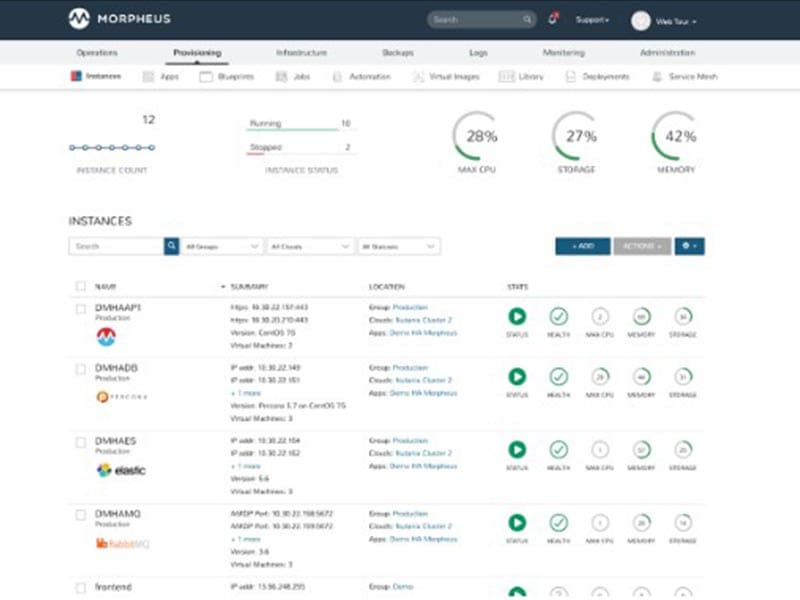Click the Morpheus logo icon
The width and height of the screenshot is (800, 600).
(x=79, y=19)
